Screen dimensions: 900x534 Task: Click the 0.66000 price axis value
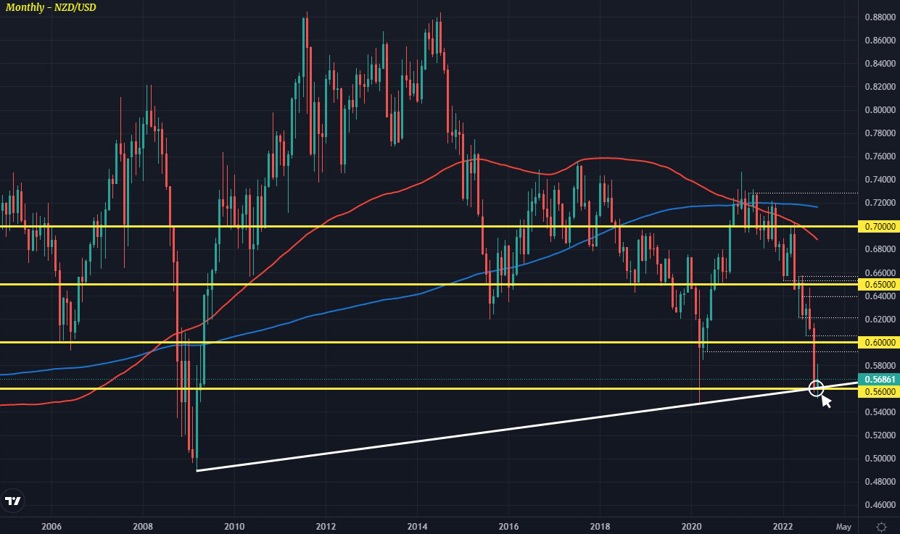click(x=880, y=273)
